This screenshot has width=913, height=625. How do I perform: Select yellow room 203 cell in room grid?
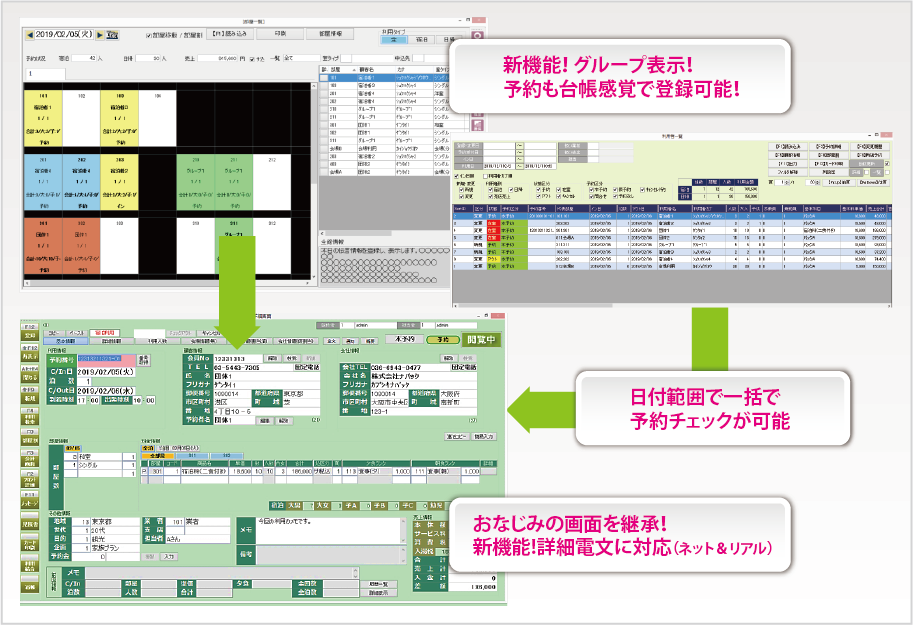pos(119,182)
